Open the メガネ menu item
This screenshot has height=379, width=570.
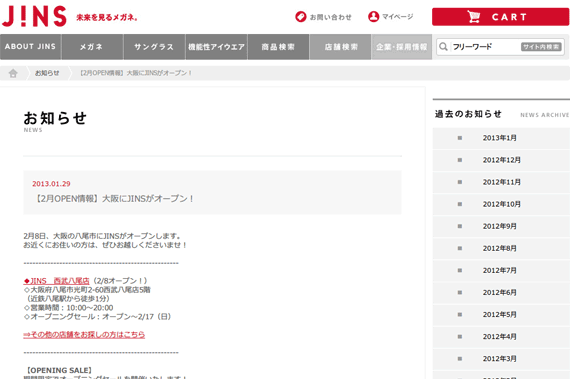pos(92,47)
